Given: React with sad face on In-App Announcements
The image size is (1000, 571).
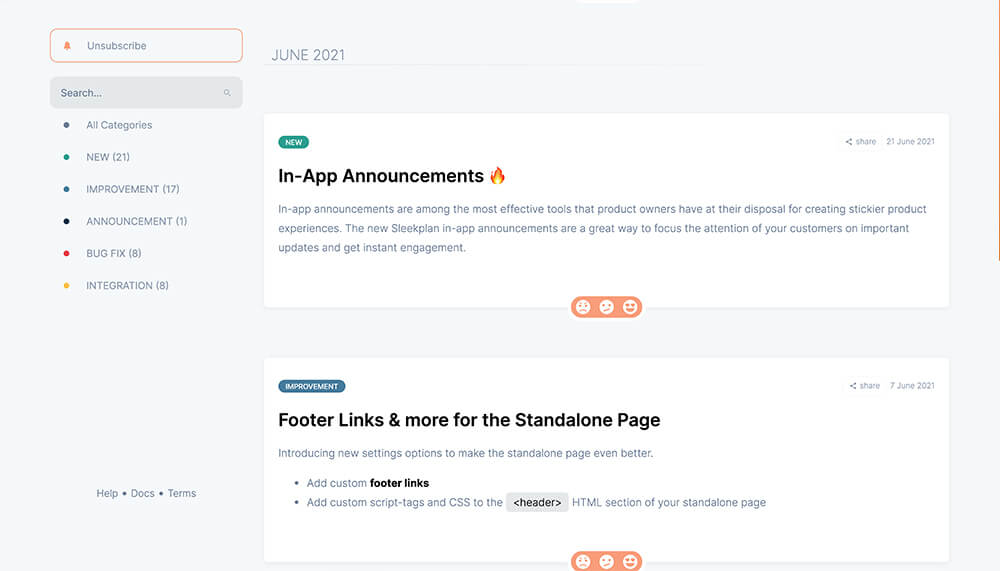Looking at the screenshot, I should coord(583,307).
